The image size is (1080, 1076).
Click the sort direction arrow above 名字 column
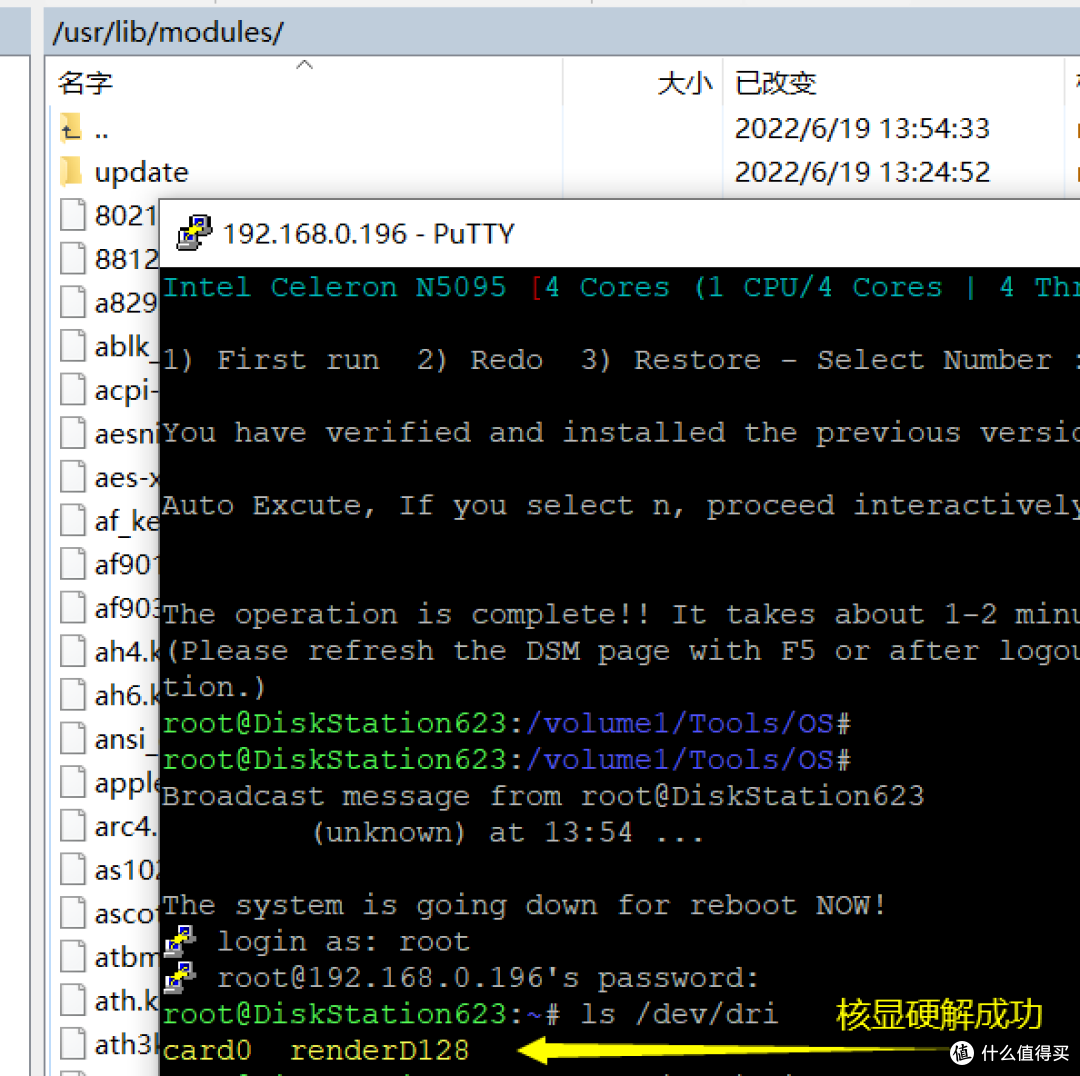[x=304, y=65]
